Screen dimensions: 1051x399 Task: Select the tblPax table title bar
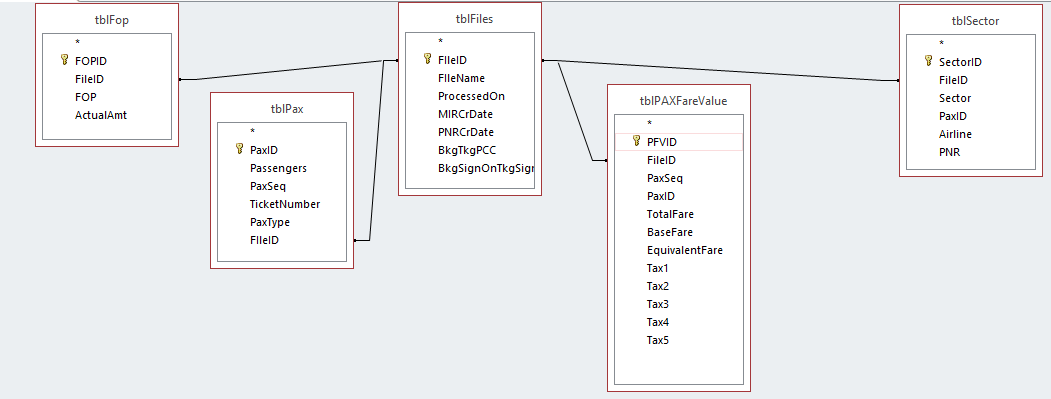click(x=282, y=109)
